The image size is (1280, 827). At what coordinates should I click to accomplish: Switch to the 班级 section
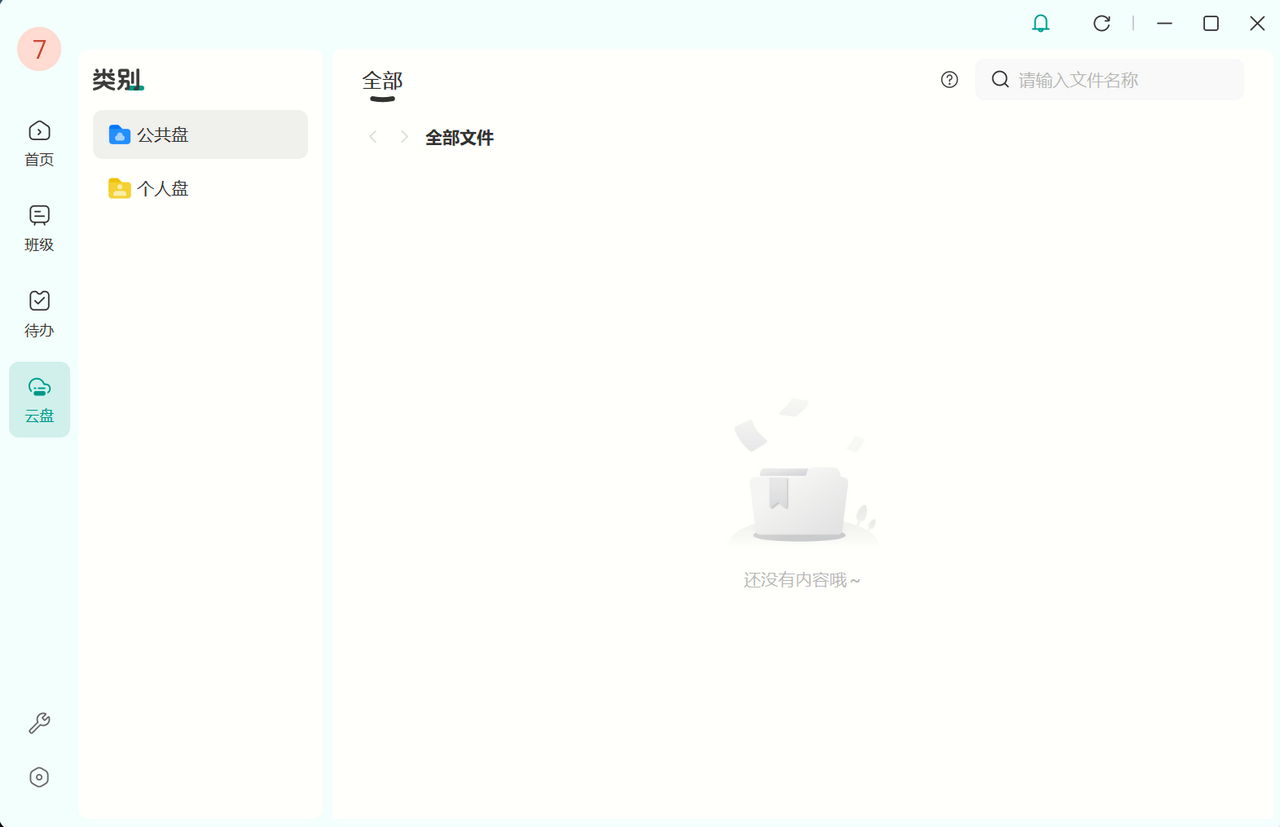38,227
